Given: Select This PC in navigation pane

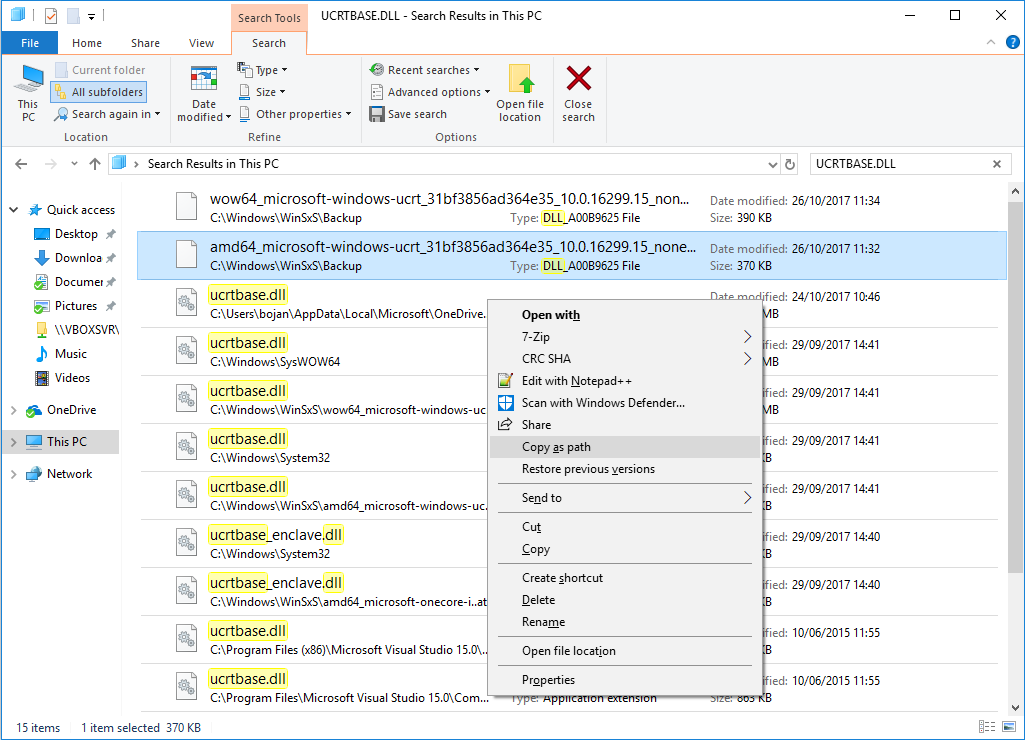Looking at the screenshot, I should (61, 442).
